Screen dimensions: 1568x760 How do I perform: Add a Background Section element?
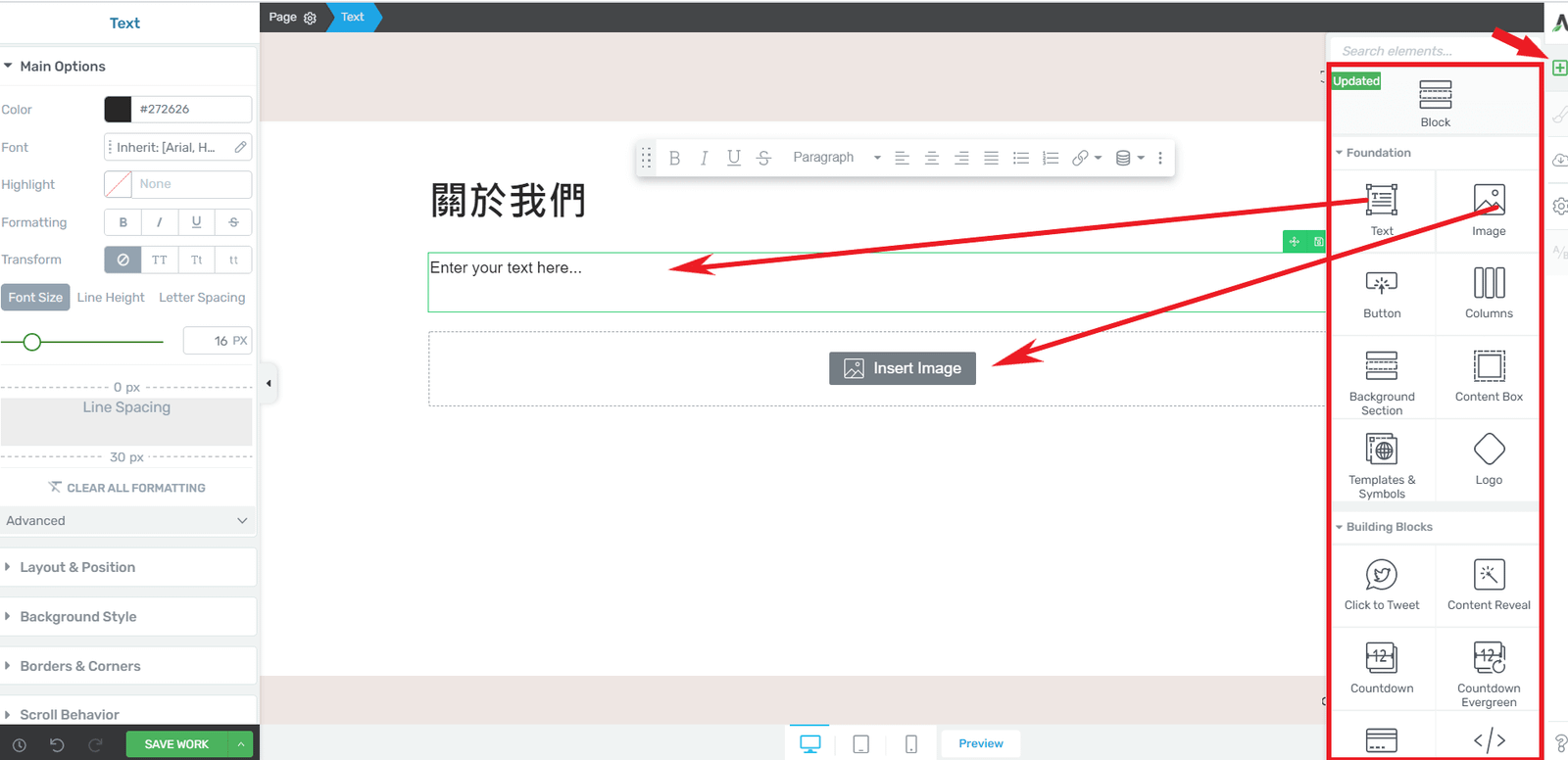tap(1382, 380)
